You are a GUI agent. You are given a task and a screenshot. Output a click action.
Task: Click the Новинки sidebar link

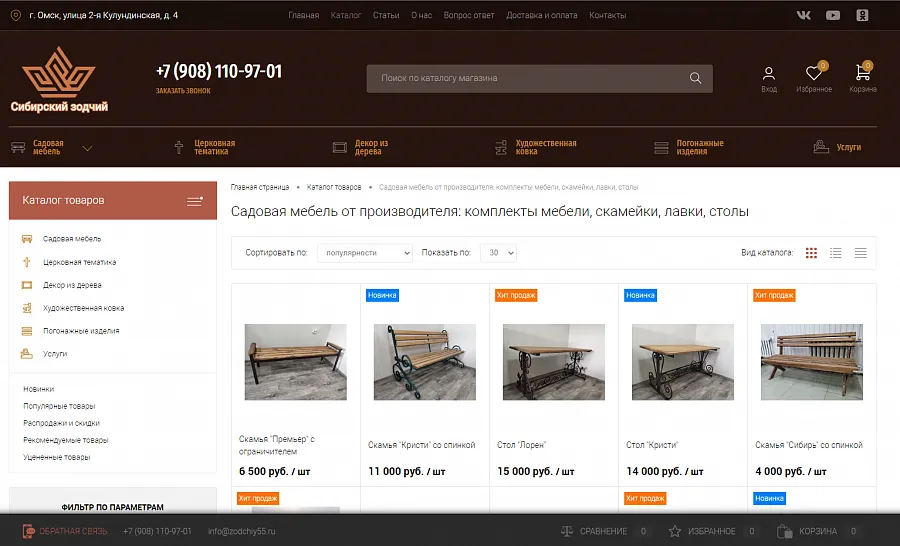tap(38, 389)
